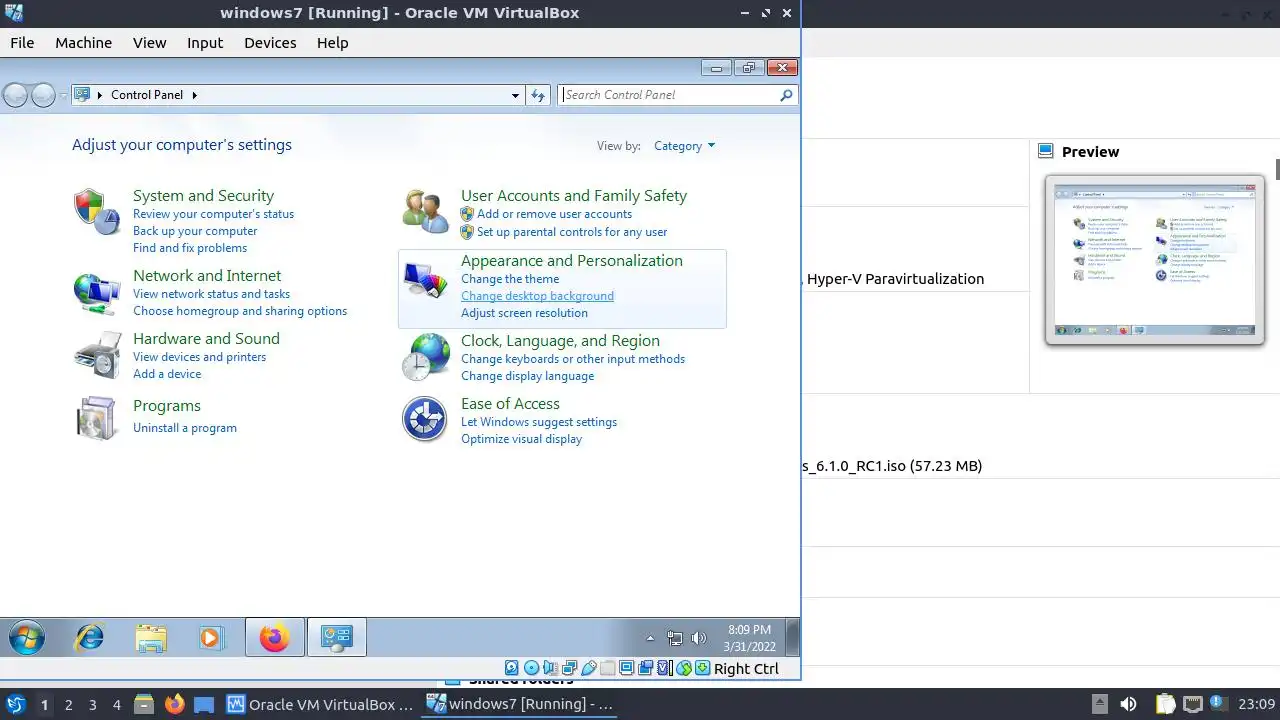Open Clock, Language, and Region globe icon
Screen dimensions: 1280x720
coord(425,356)
